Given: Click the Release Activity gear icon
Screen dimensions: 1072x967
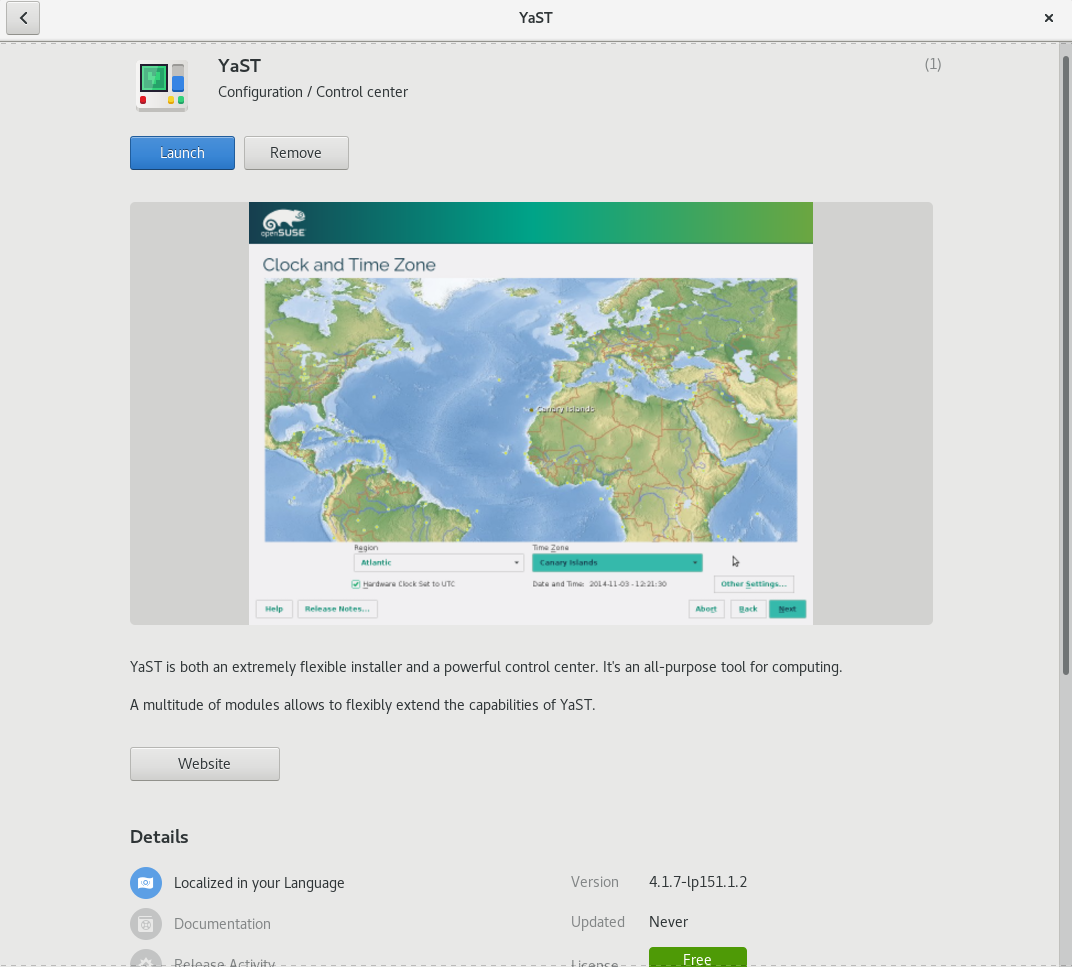Looking at the screenshot, I should coord(145,960).
